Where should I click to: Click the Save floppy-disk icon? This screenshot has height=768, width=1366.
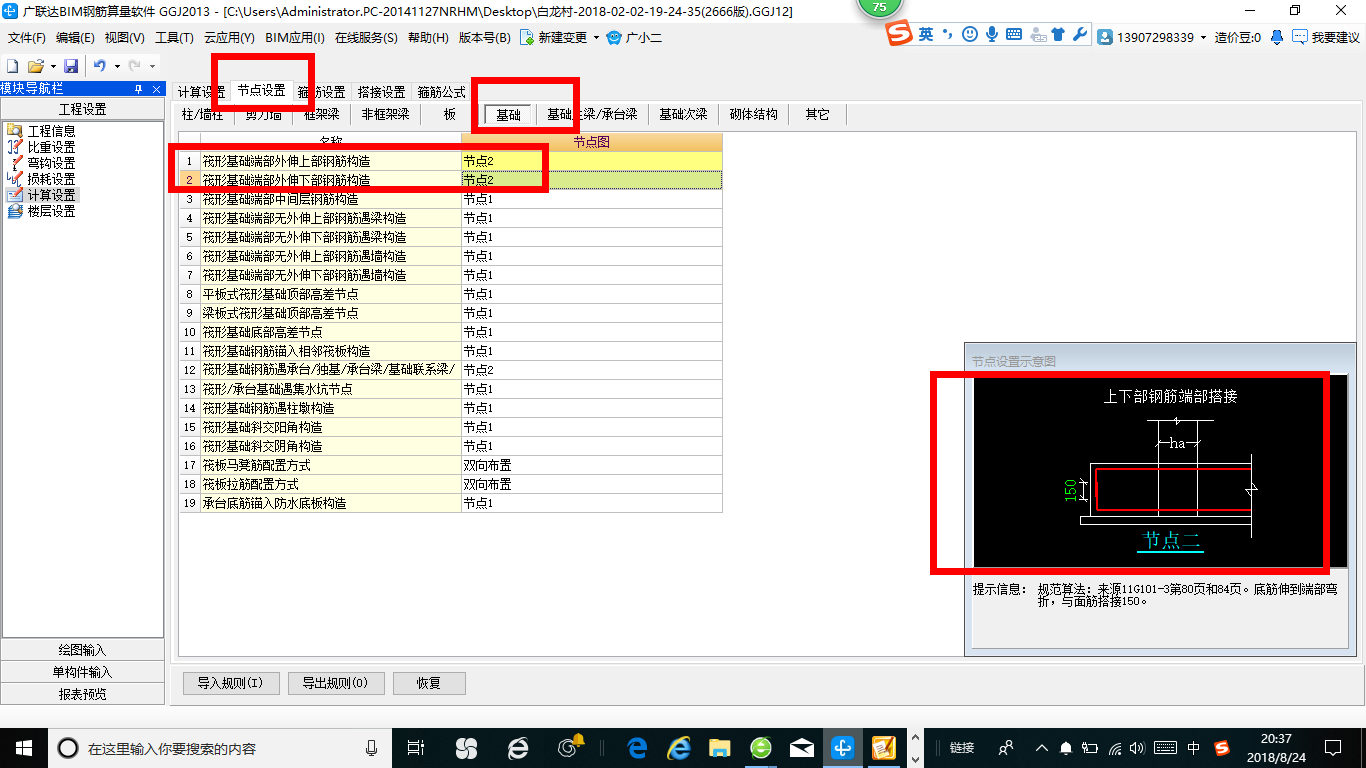tap(71, 65)
